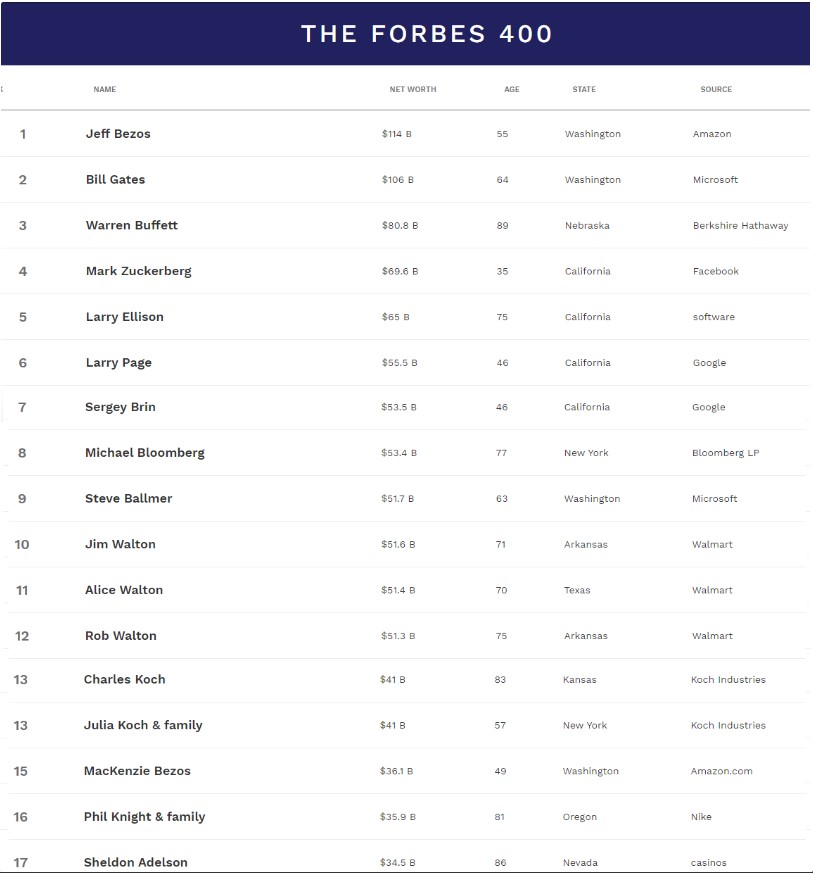Open Bill Gates profile link

[x=115, y=180]
